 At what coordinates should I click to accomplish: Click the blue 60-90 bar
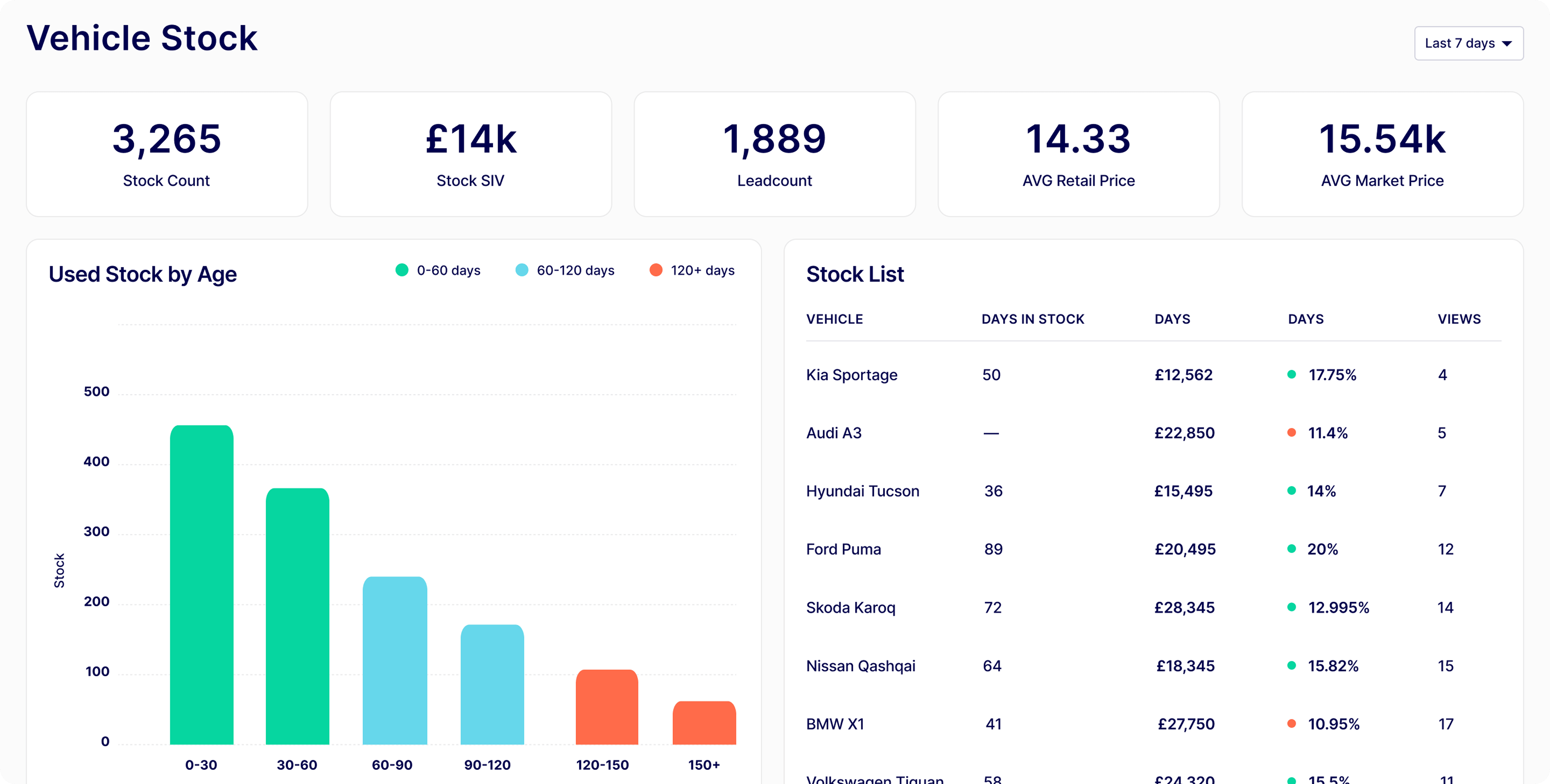(395, 660)
